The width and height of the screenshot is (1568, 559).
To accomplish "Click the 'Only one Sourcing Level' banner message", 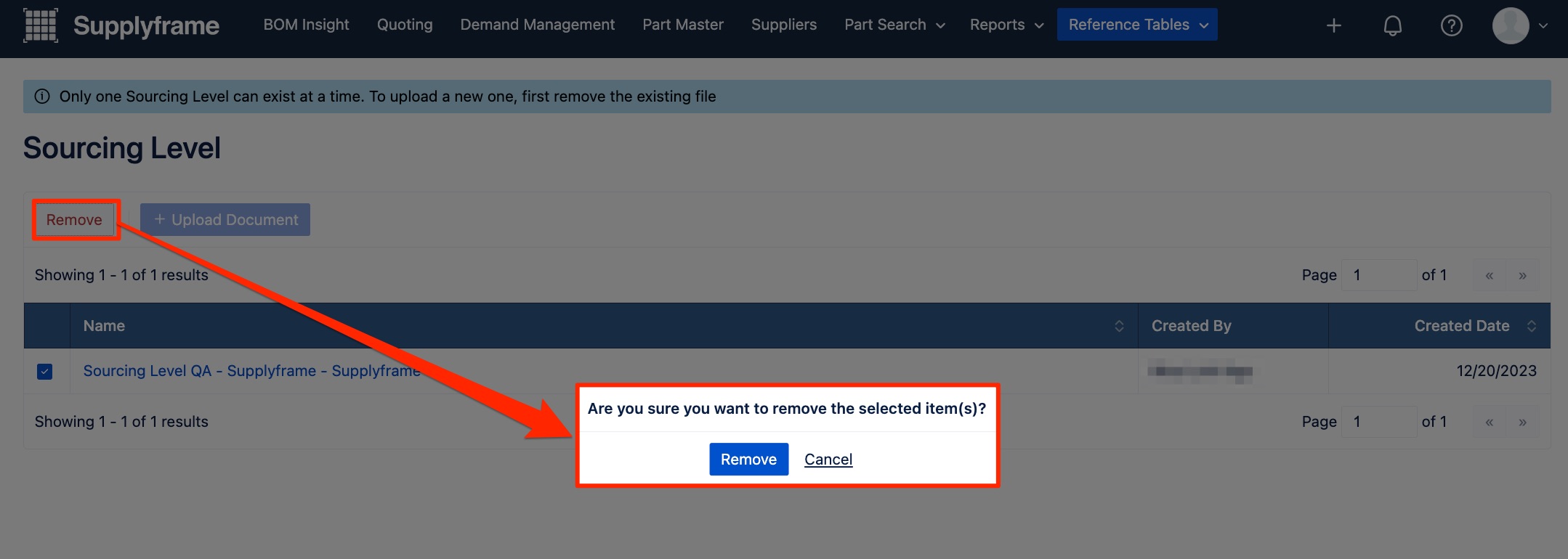I will click(x=387, y=97).
